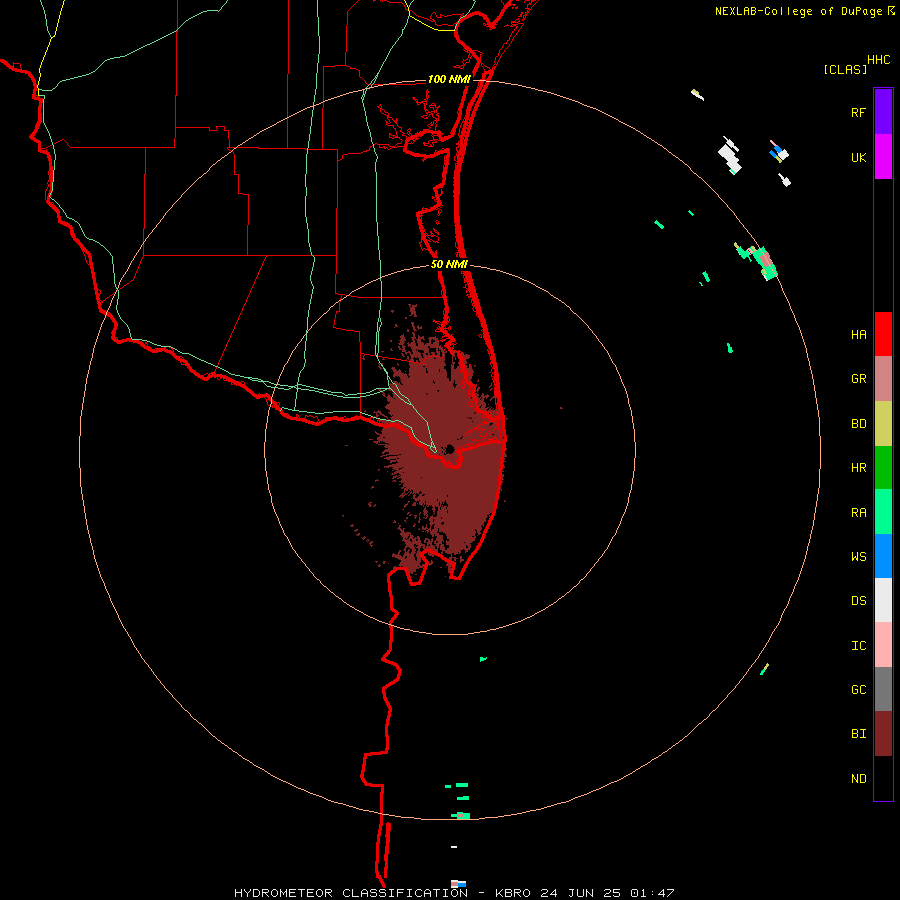Click the HHC product label
Image resolution: width=900 pixels, height=900 pixels.
[878, 60]
